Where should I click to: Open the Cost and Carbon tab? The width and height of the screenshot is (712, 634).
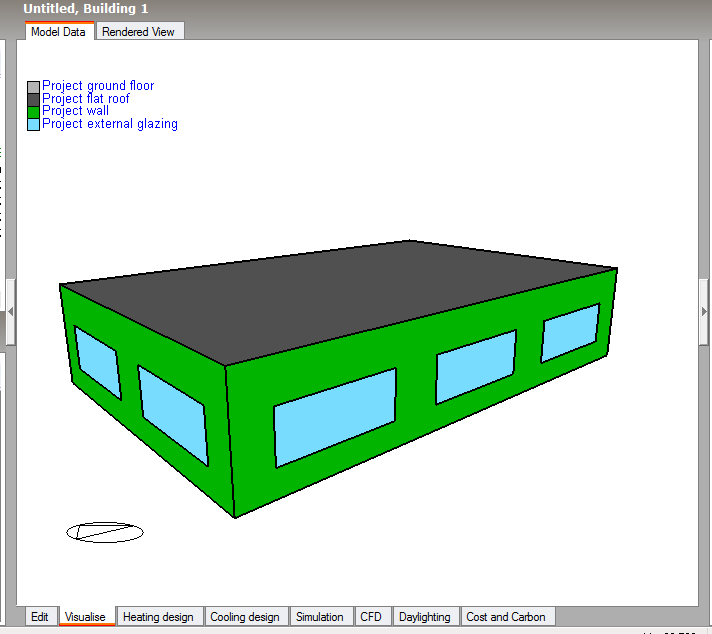tap(506, 617)
